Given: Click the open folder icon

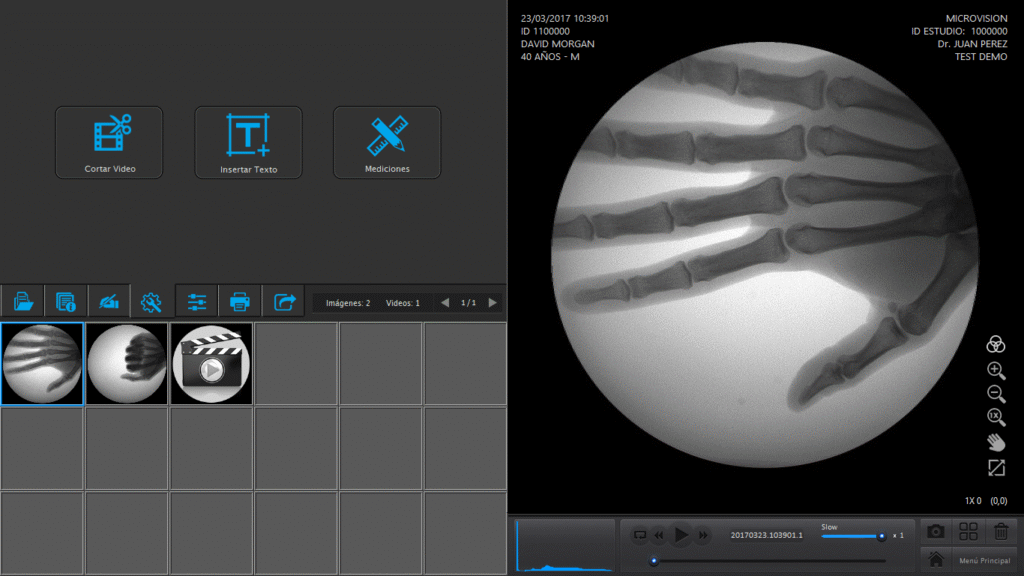Looking at the screenshot, I should 23,301.
